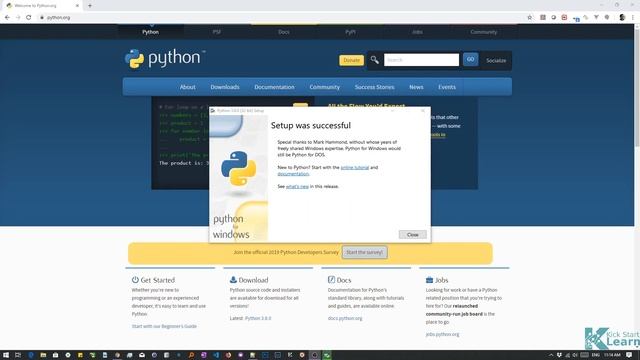The height and width of the screenshot is (360, 640).
Task: Show hidden tray icons with chevron
Action: (x=551, y=355)
